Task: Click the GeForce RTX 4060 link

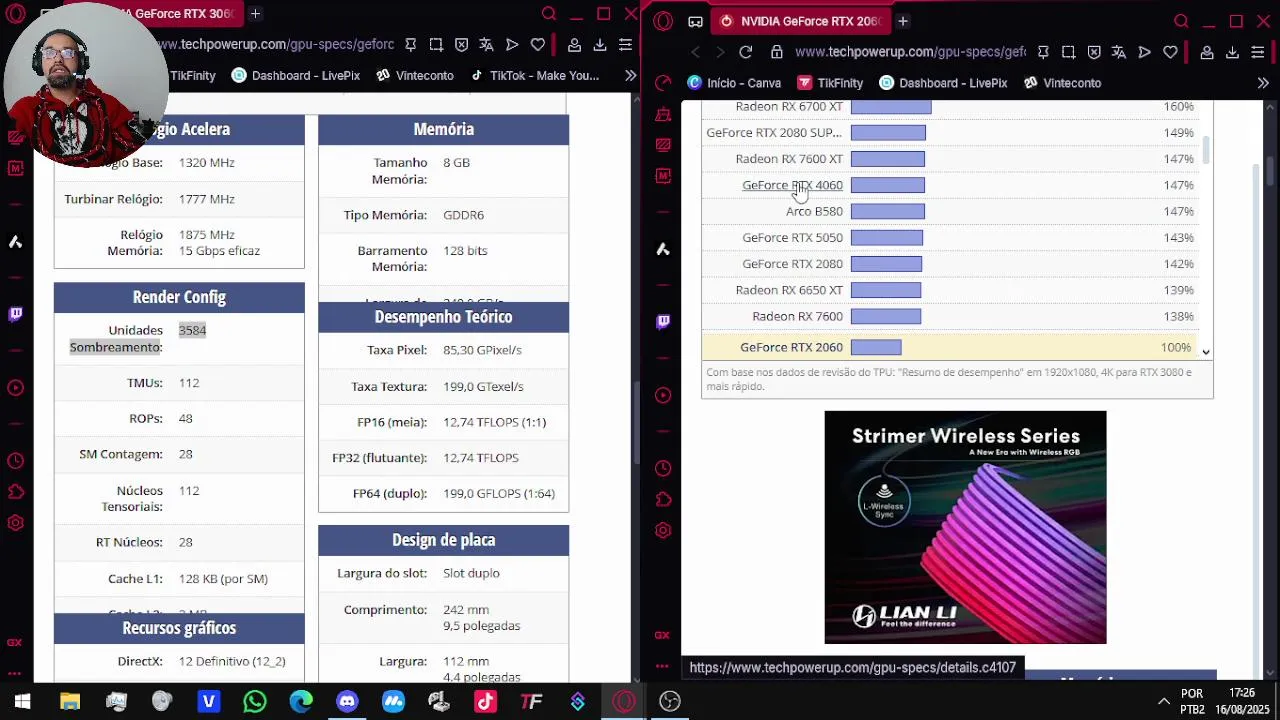Action: (x=792, y=185)
